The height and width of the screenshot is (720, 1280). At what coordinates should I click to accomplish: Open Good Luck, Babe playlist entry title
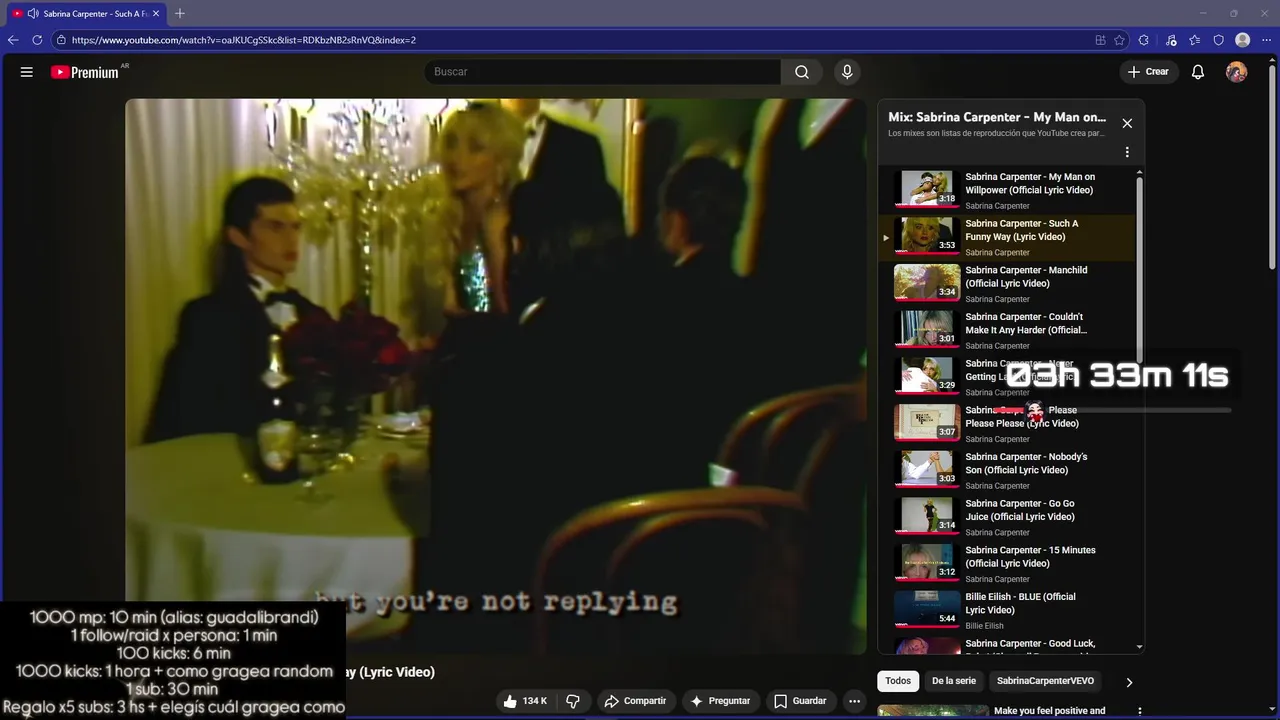1030,646
